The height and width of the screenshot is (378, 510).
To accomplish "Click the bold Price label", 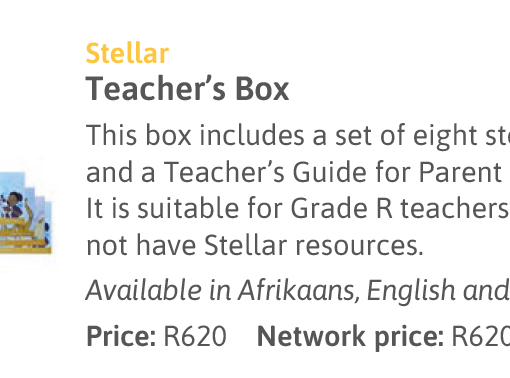I will (x=121, y=336).
